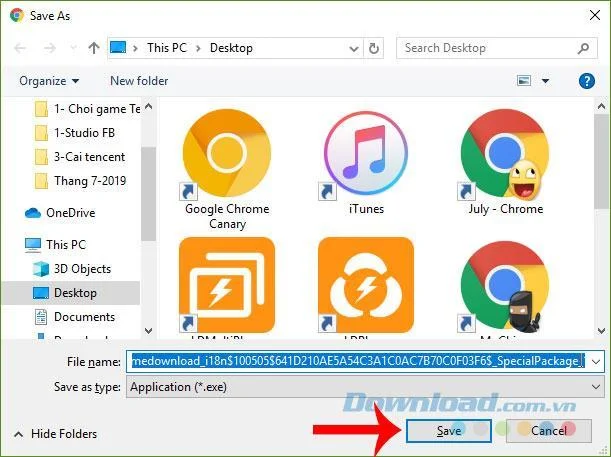This screenshot has height=457, width=611.
Task: Select This PC breadcrumb in address bar
Action: [x=167, y=48]
